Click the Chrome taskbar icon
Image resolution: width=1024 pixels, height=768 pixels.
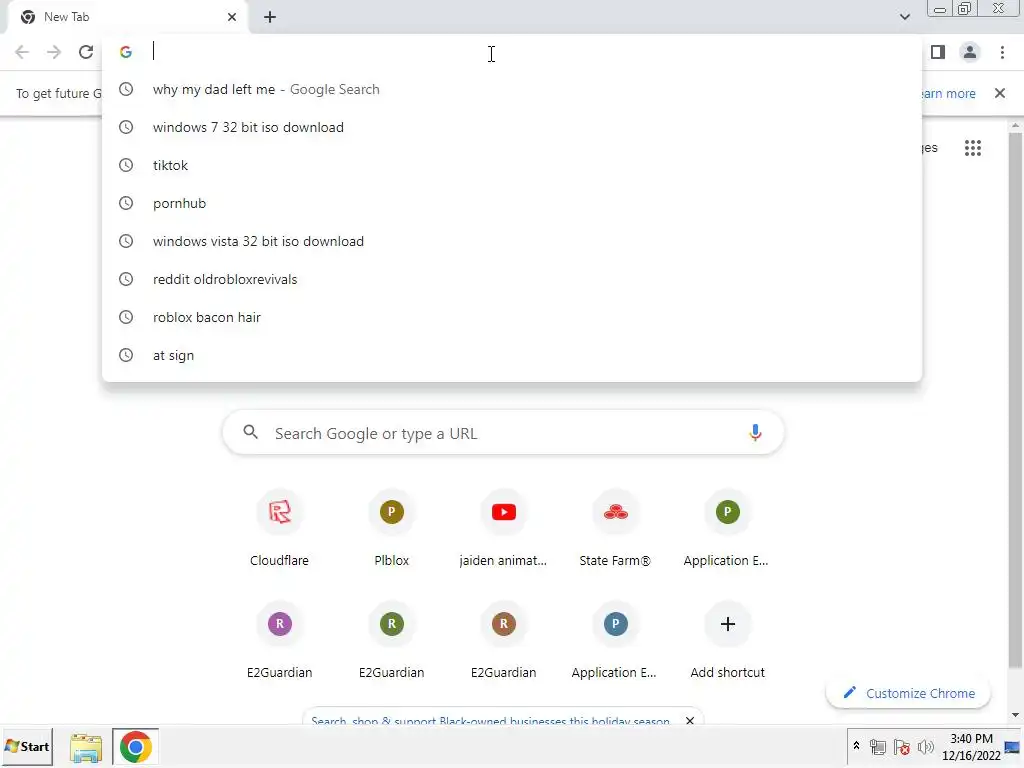pos(135,747)
